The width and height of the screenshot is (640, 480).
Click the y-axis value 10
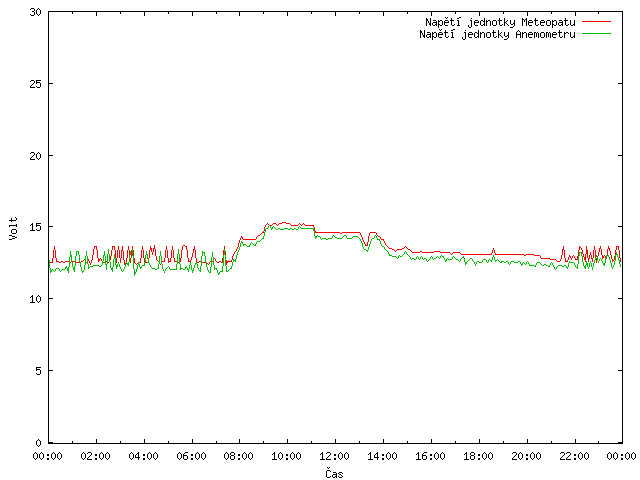36,299
